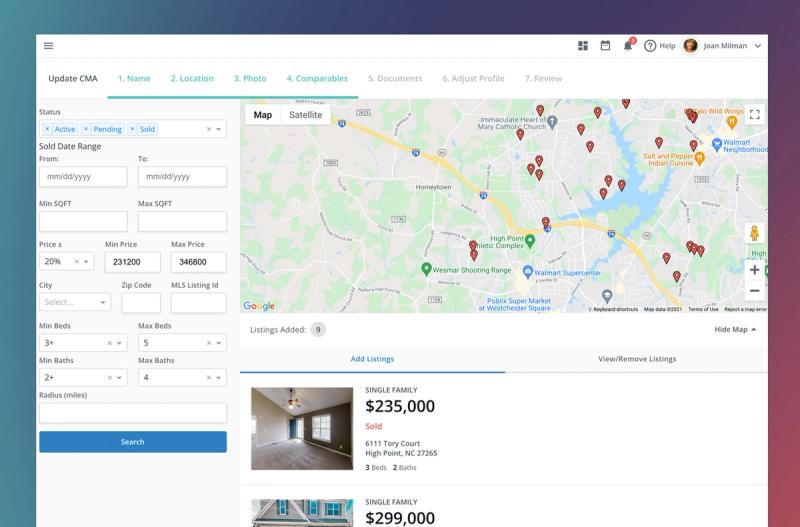This screenshot has width=800, height=527.
Task: Clear all Status selections
Action: tap(209, 129)
